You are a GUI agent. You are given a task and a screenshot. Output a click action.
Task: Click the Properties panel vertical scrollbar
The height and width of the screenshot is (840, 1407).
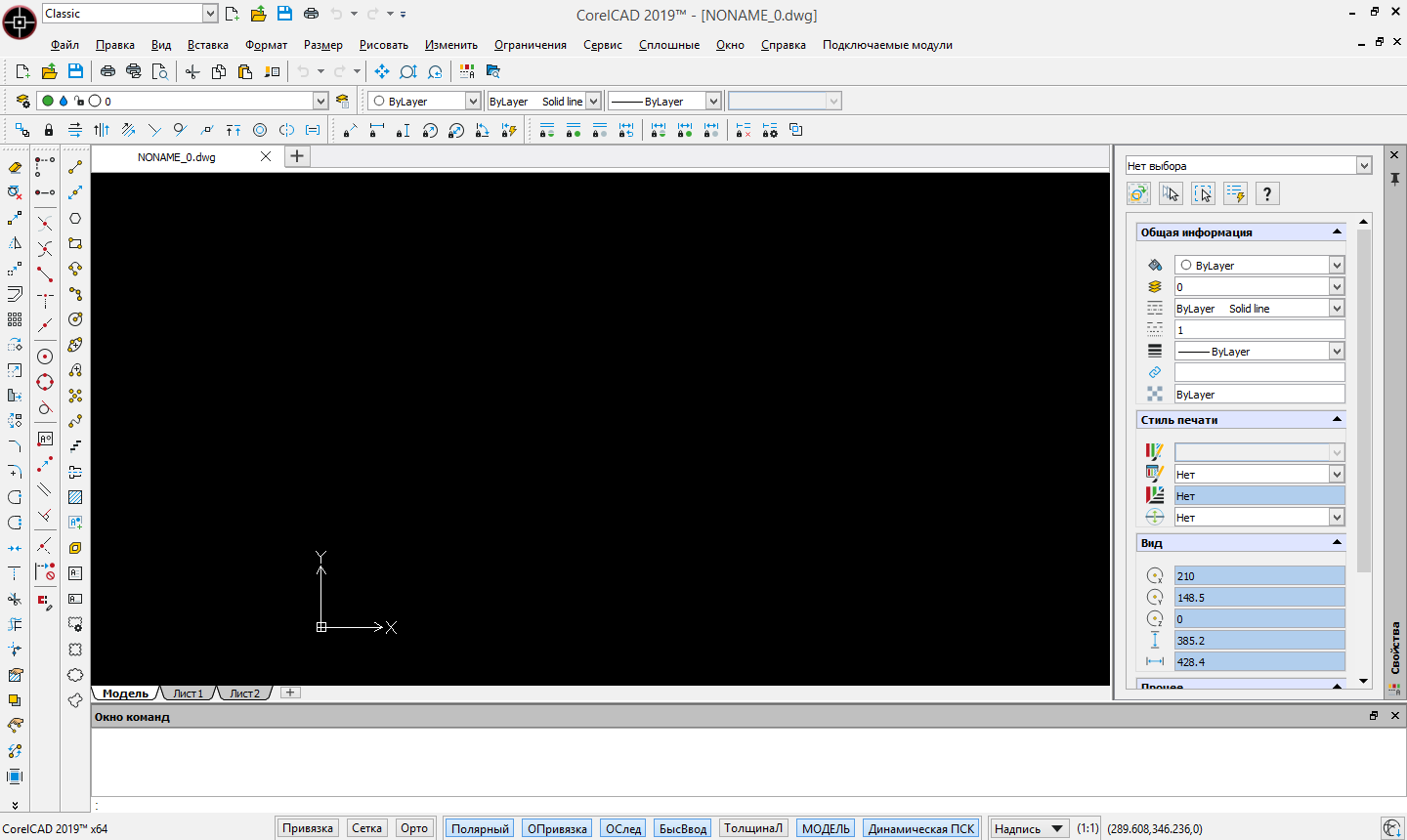1364,400
